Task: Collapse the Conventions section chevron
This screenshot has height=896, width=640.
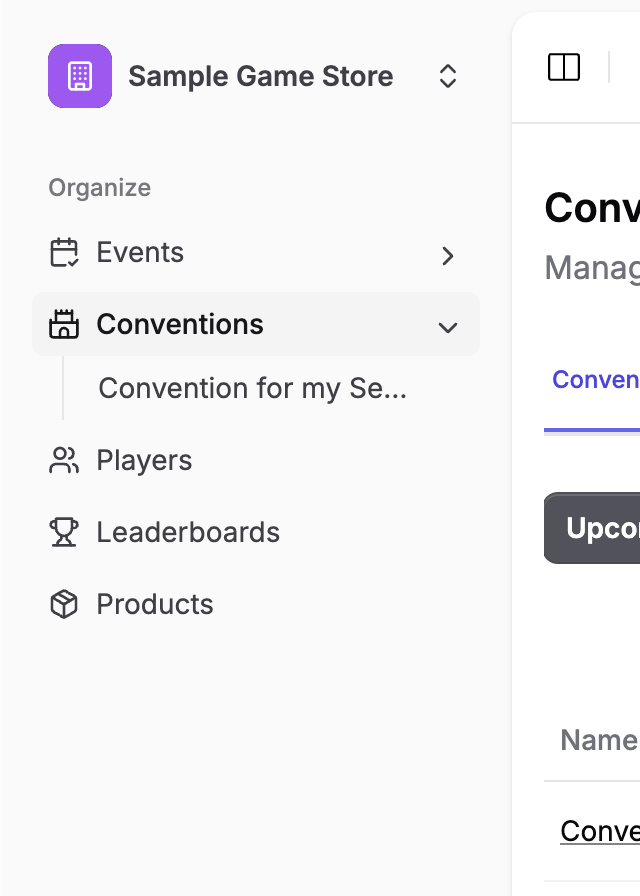Action: pos(448,327)
